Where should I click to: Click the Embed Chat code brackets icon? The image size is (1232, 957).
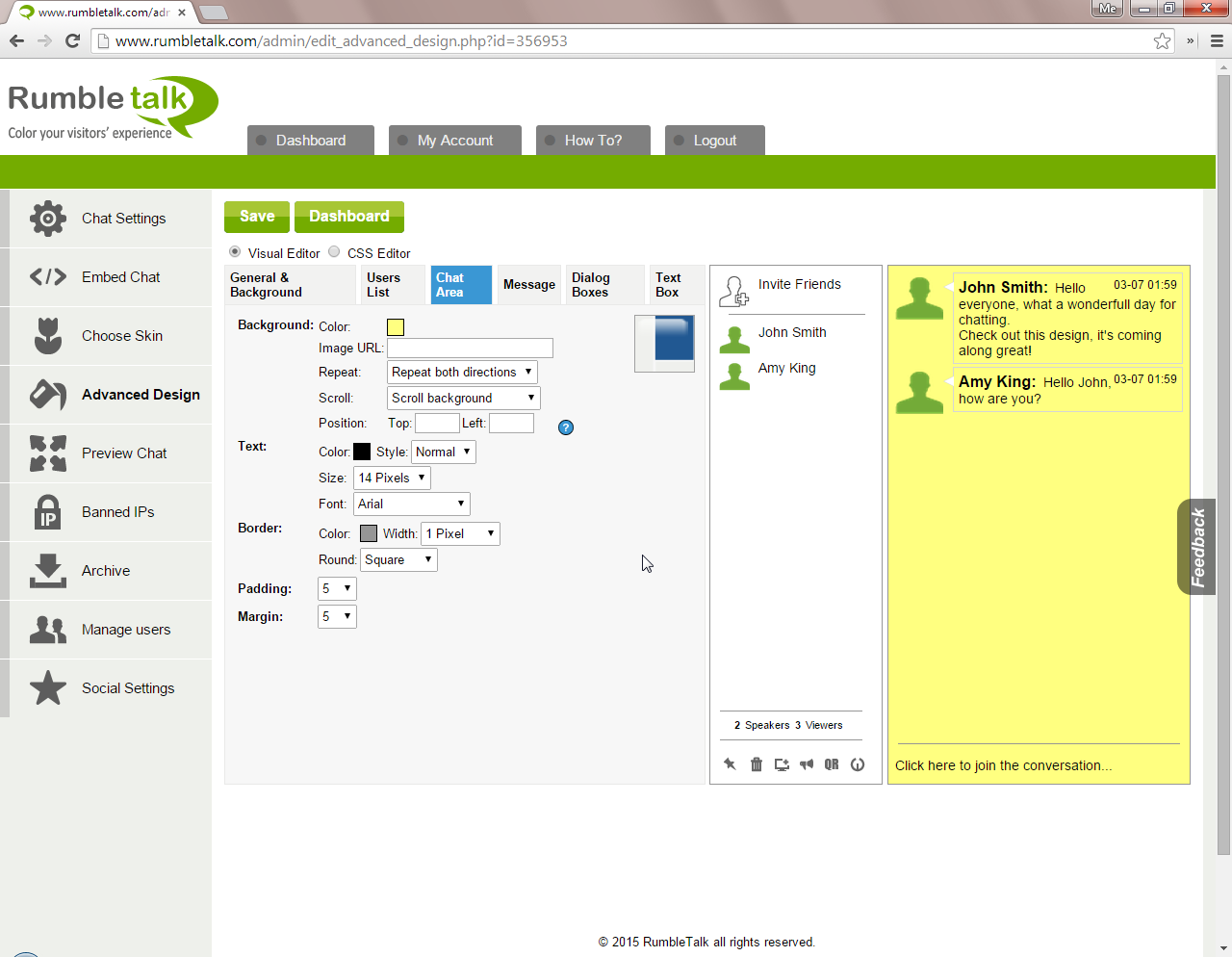pyautogui.click(x=48, y=277)
